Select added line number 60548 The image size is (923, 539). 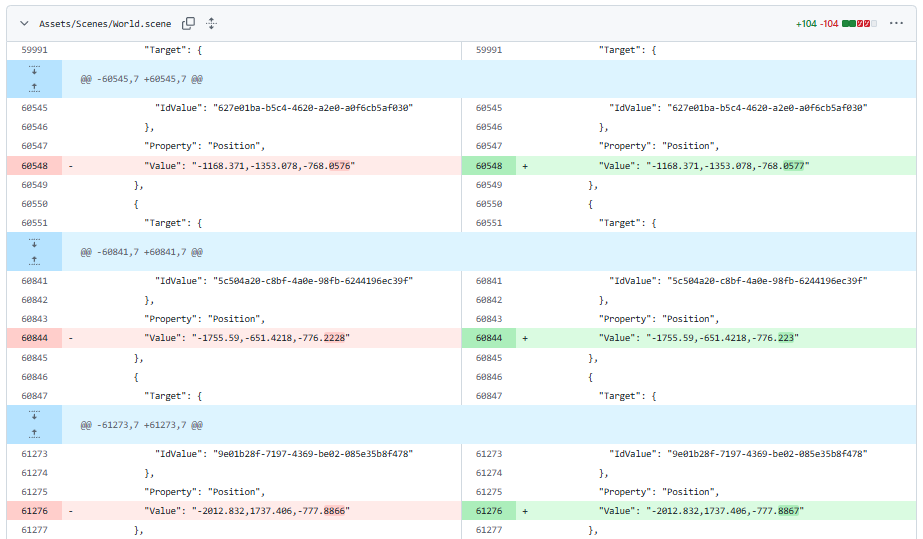tap(489, 166)
